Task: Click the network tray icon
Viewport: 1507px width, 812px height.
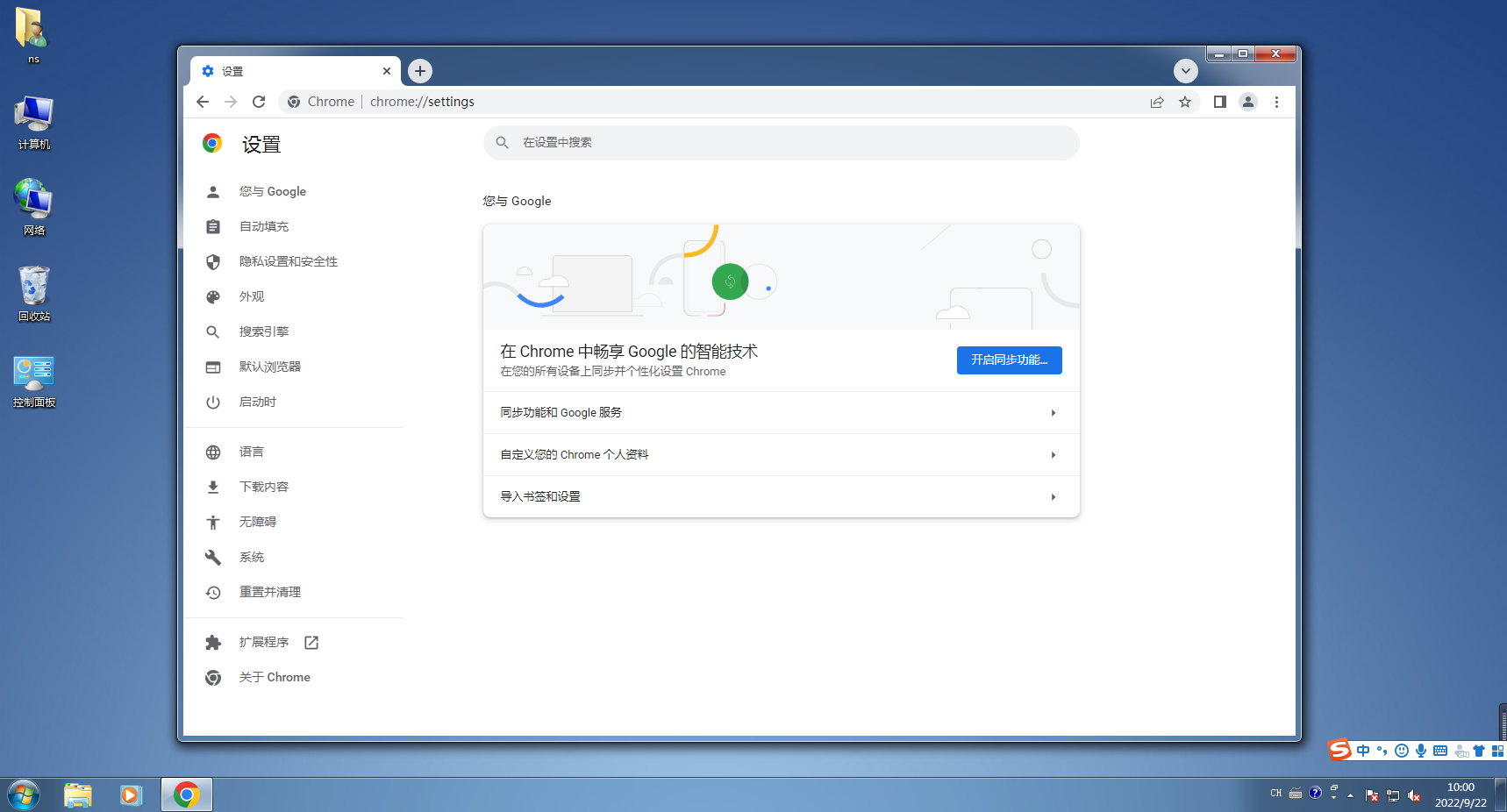Action: coord(1393,795)
